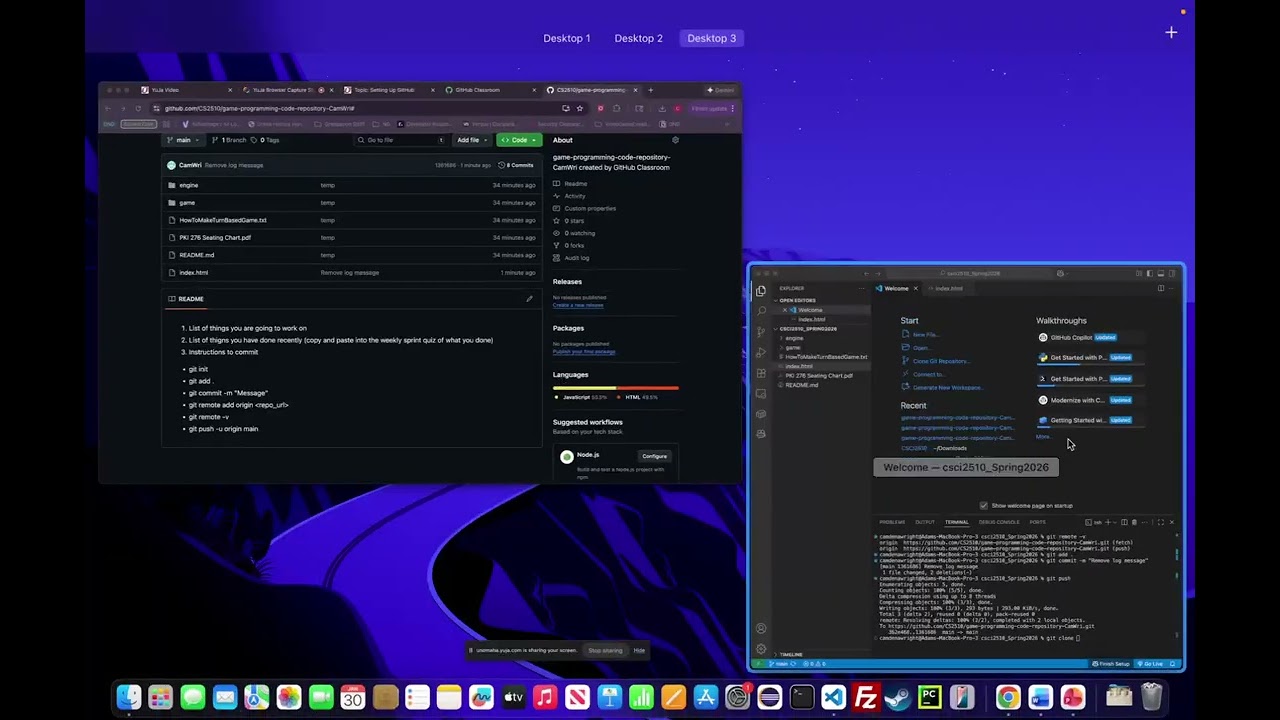
Task: Switch to Desktop 1 in Mission Control
Action: pos(567,38)
